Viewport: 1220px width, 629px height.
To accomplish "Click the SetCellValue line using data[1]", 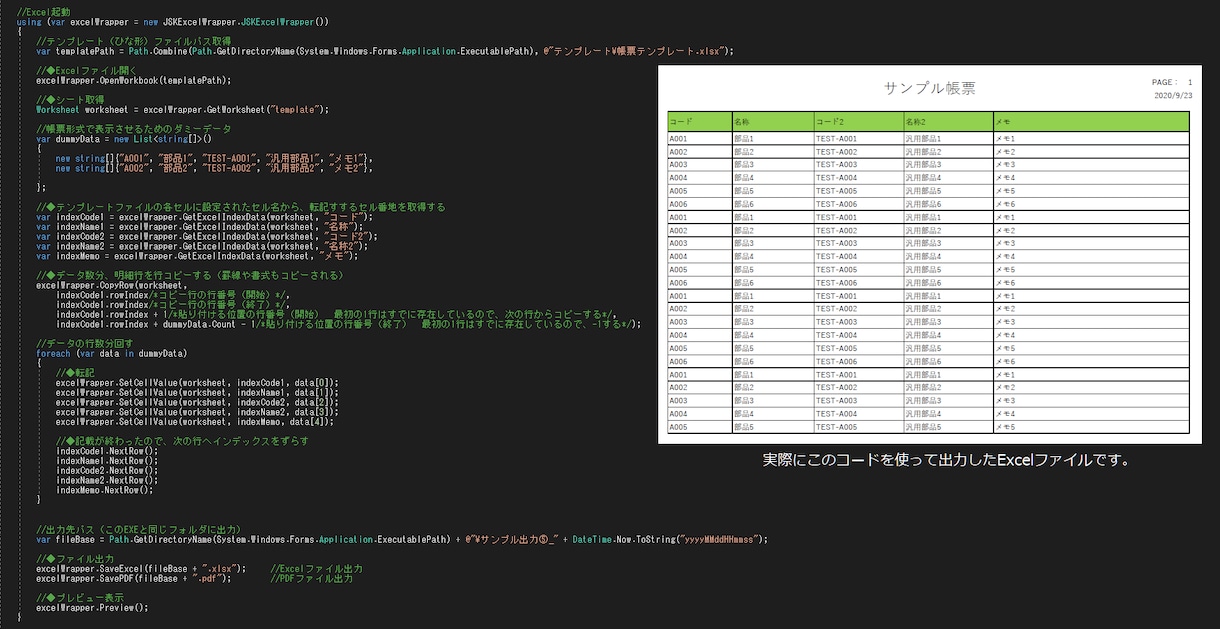I will click(197, 392).
